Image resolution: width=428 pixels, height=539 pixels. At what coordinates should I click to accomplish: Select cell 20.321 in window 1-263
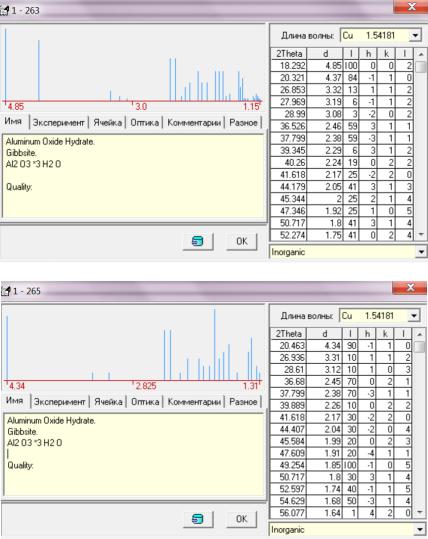point(289,78)
